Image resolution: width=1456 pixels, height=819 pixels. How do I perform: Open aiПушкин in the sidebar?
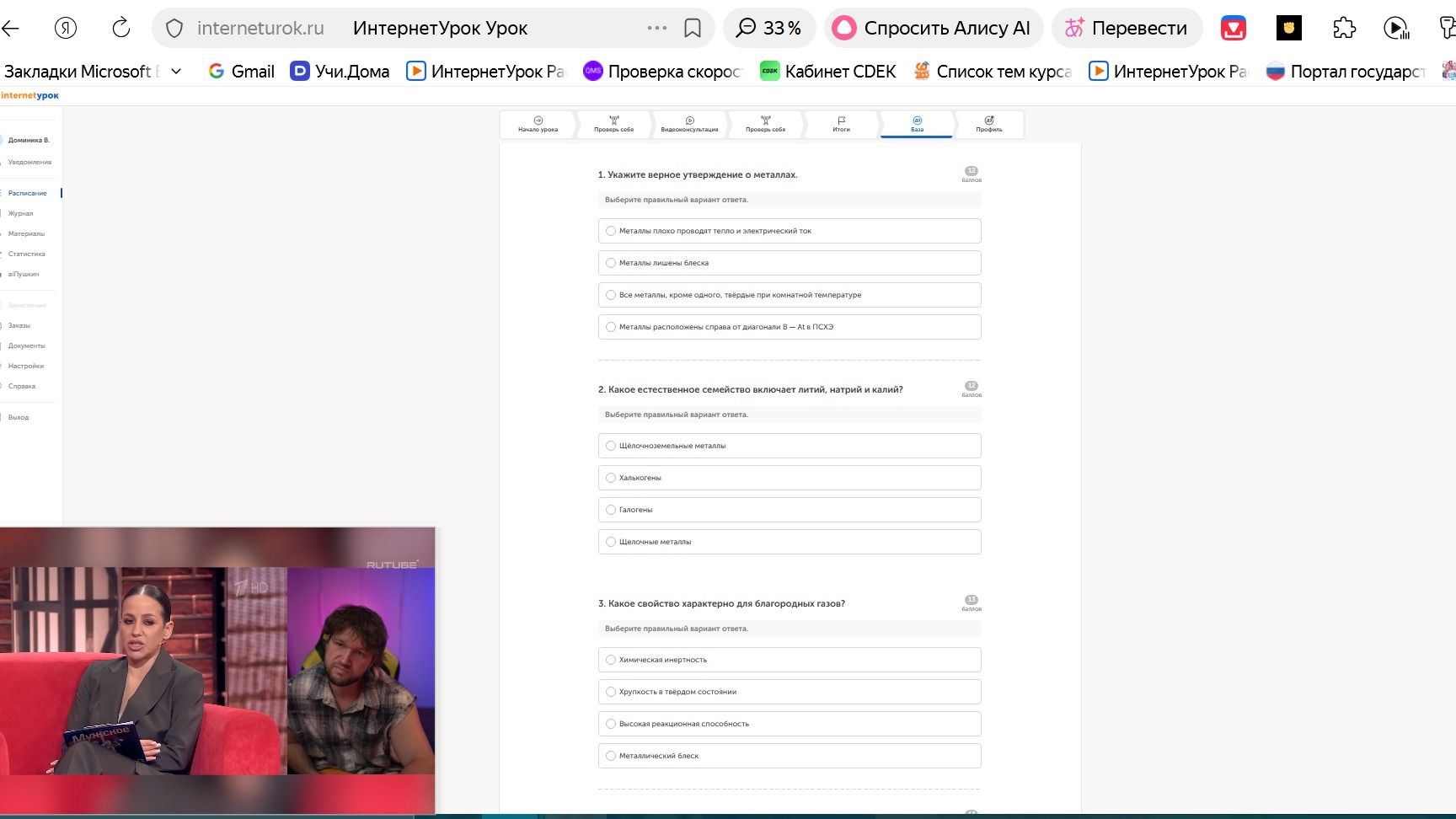pos(24,274)
